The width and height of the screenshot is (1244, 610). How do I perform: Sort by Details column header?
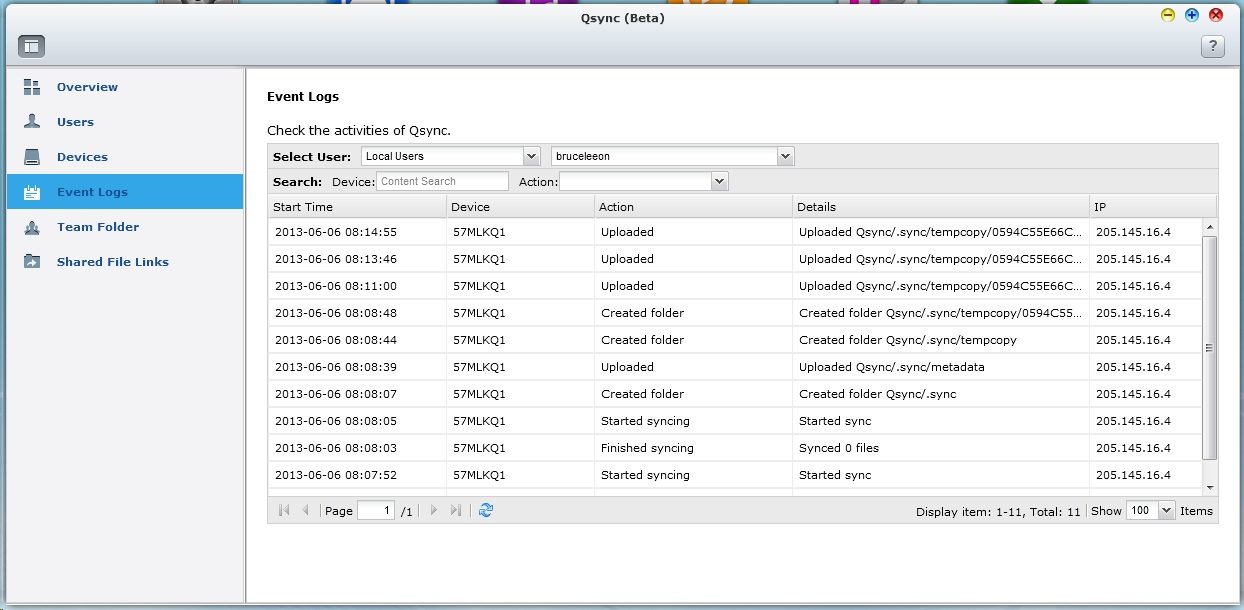[941, 207]
